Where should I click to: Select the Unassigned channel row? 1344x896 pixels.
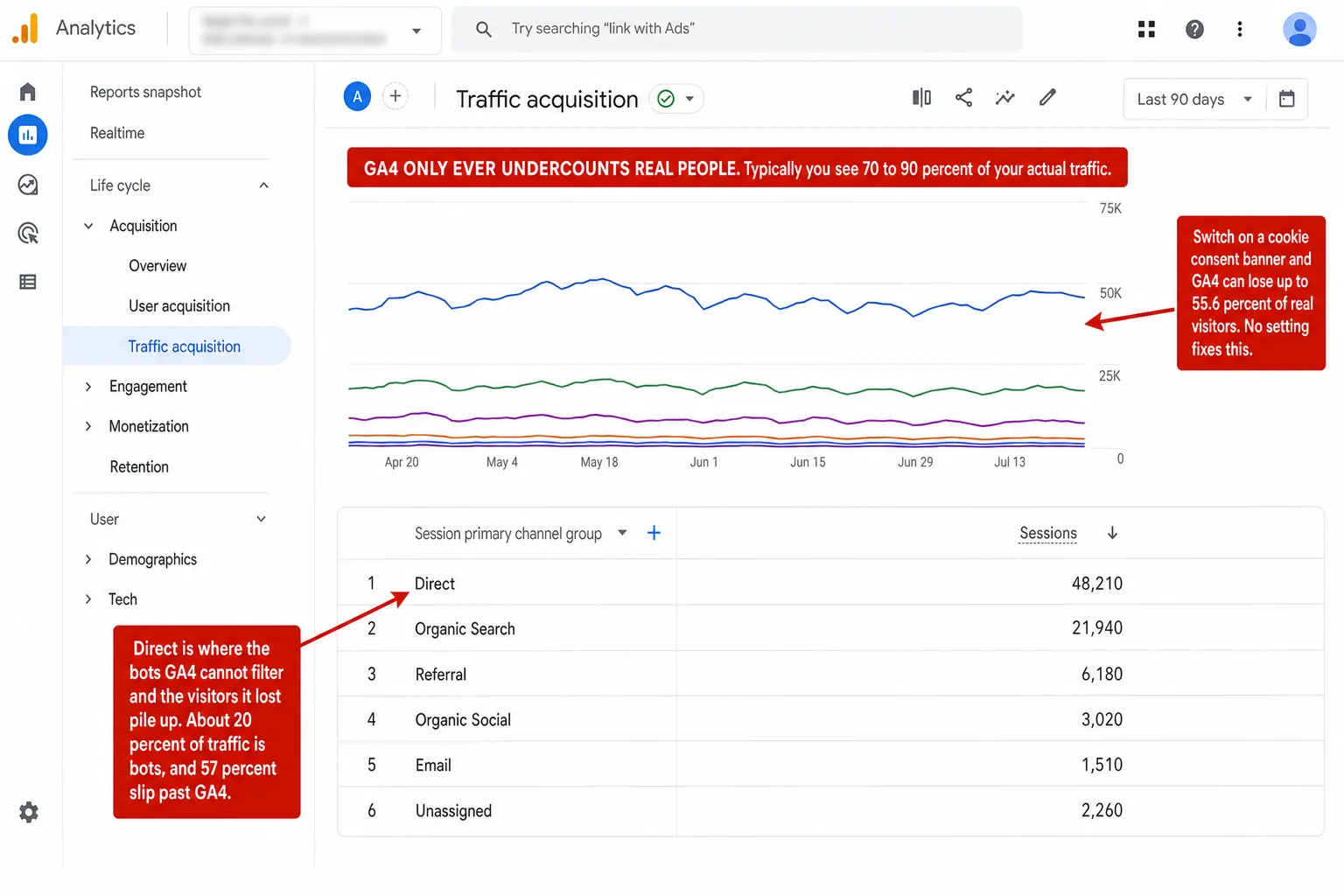click(830, 811)
